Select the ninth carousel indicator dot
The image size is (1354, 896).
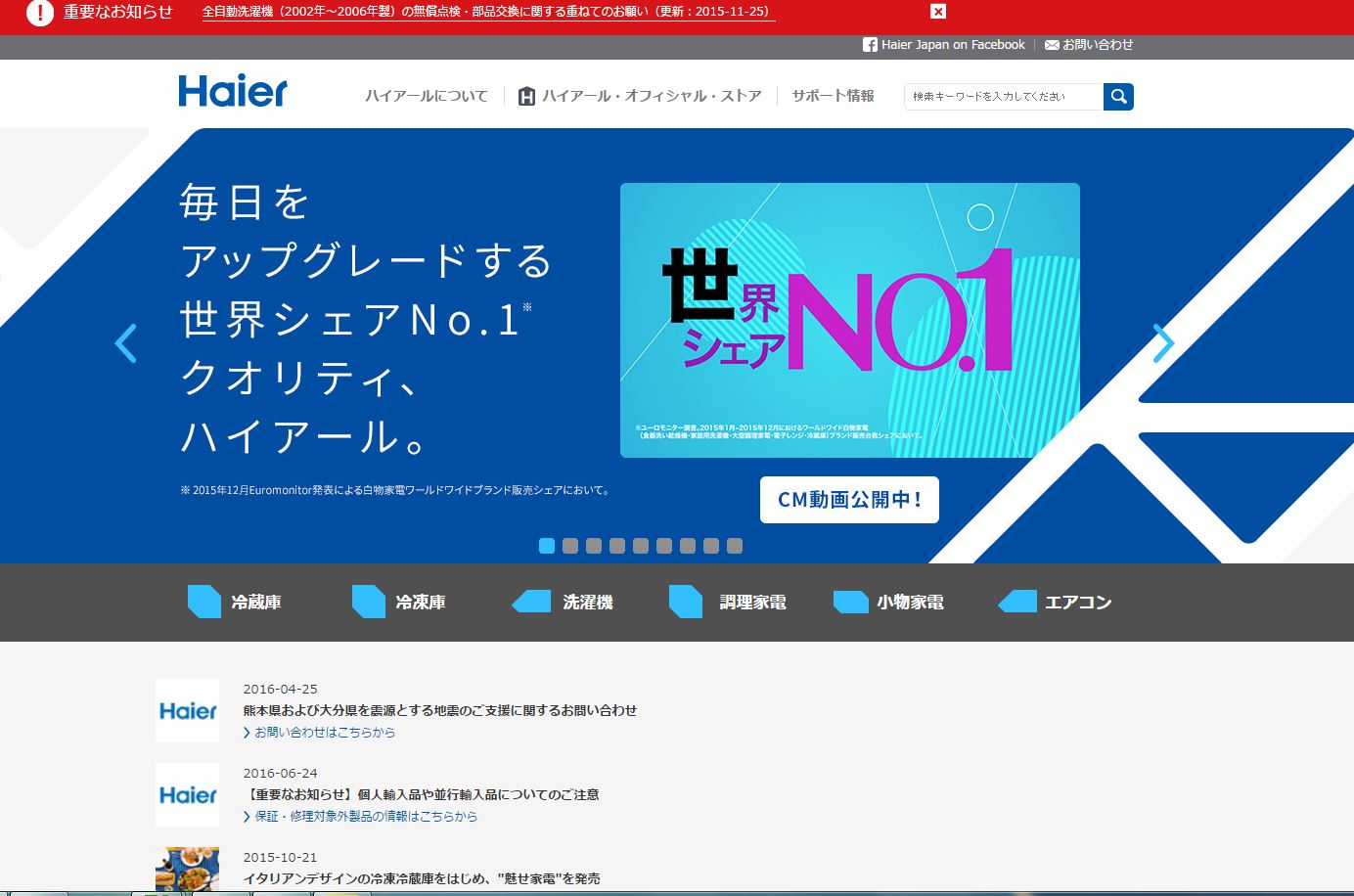735,546
